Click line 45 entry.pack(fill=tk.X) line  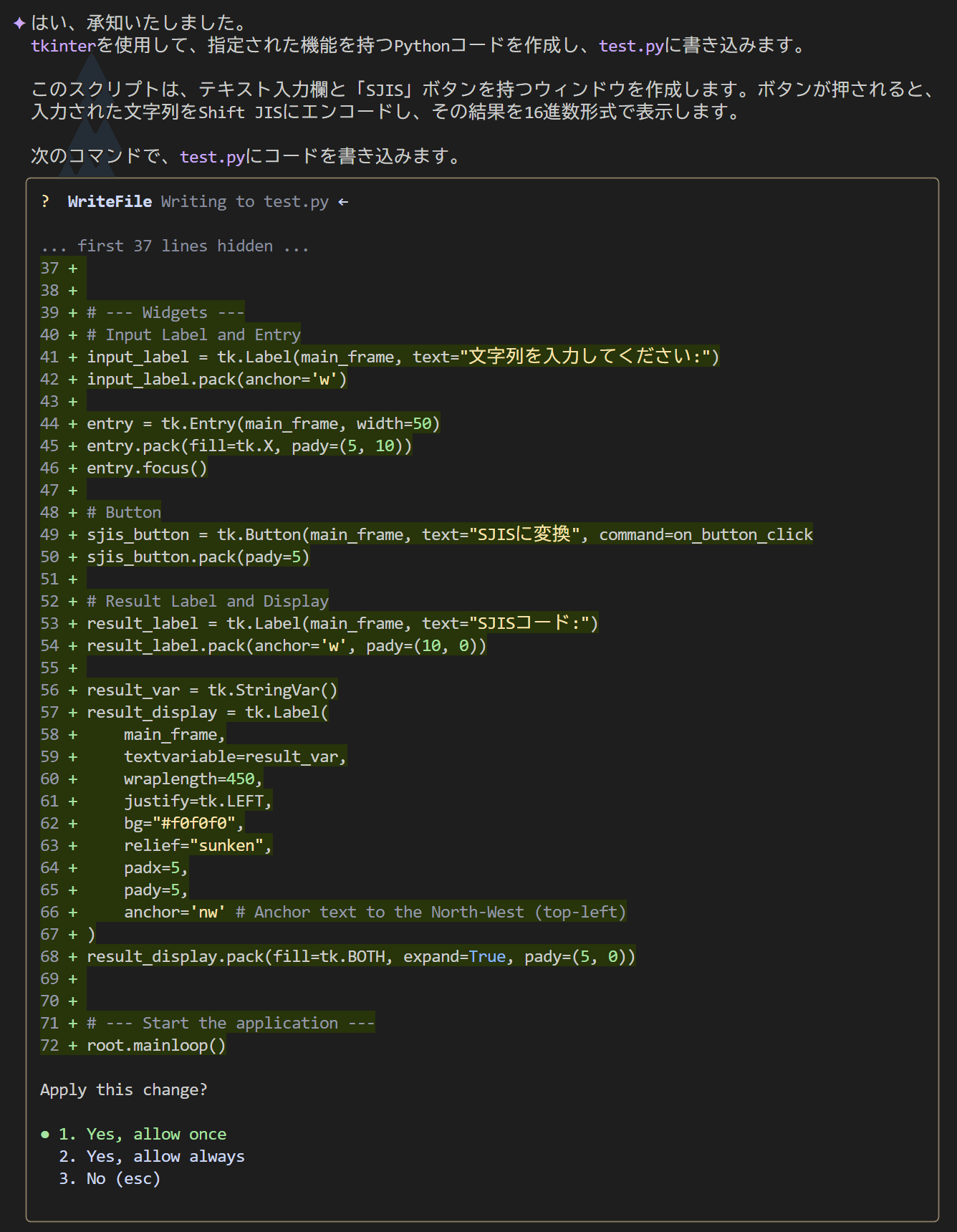pos(249,446)
